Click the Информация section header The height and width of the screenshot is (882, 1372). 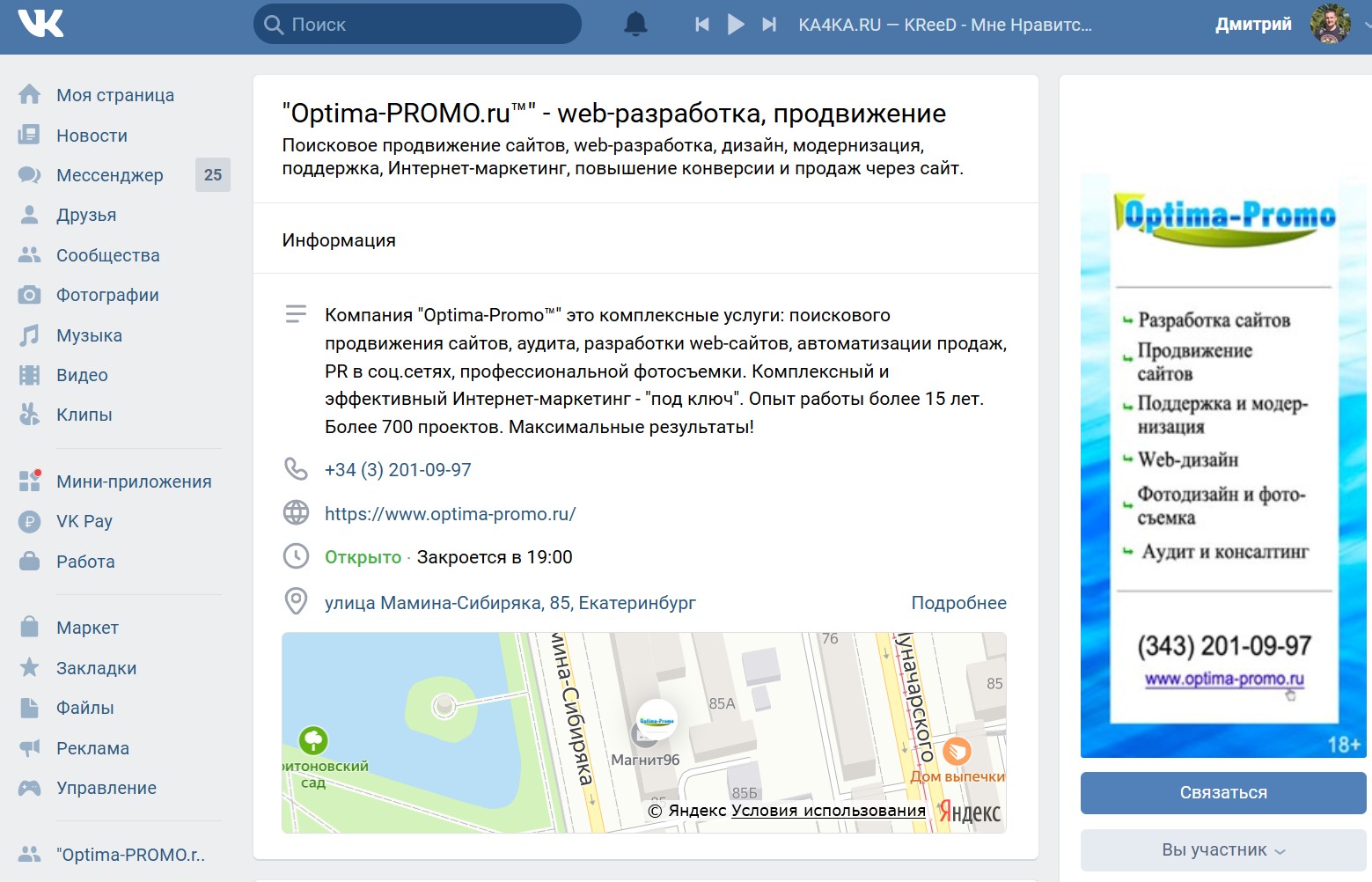click(339, 239)
